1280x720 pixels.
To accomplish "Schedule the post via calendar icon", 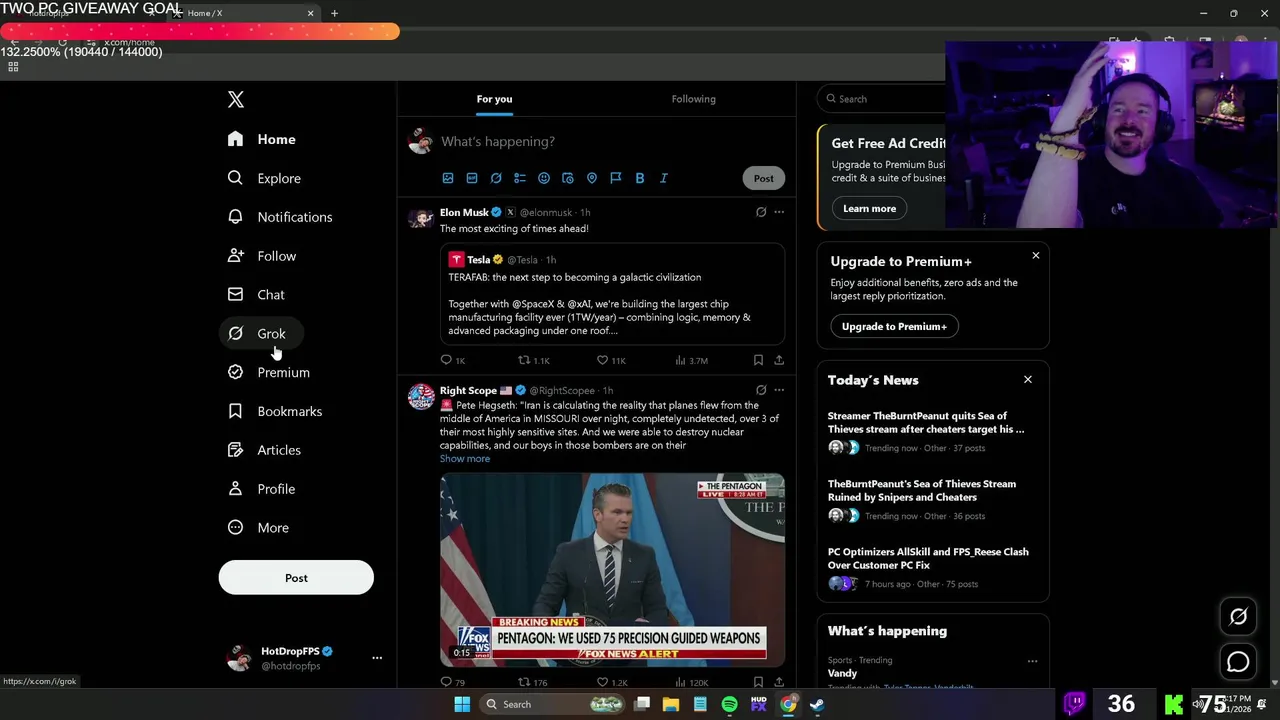I will [568, 178].
